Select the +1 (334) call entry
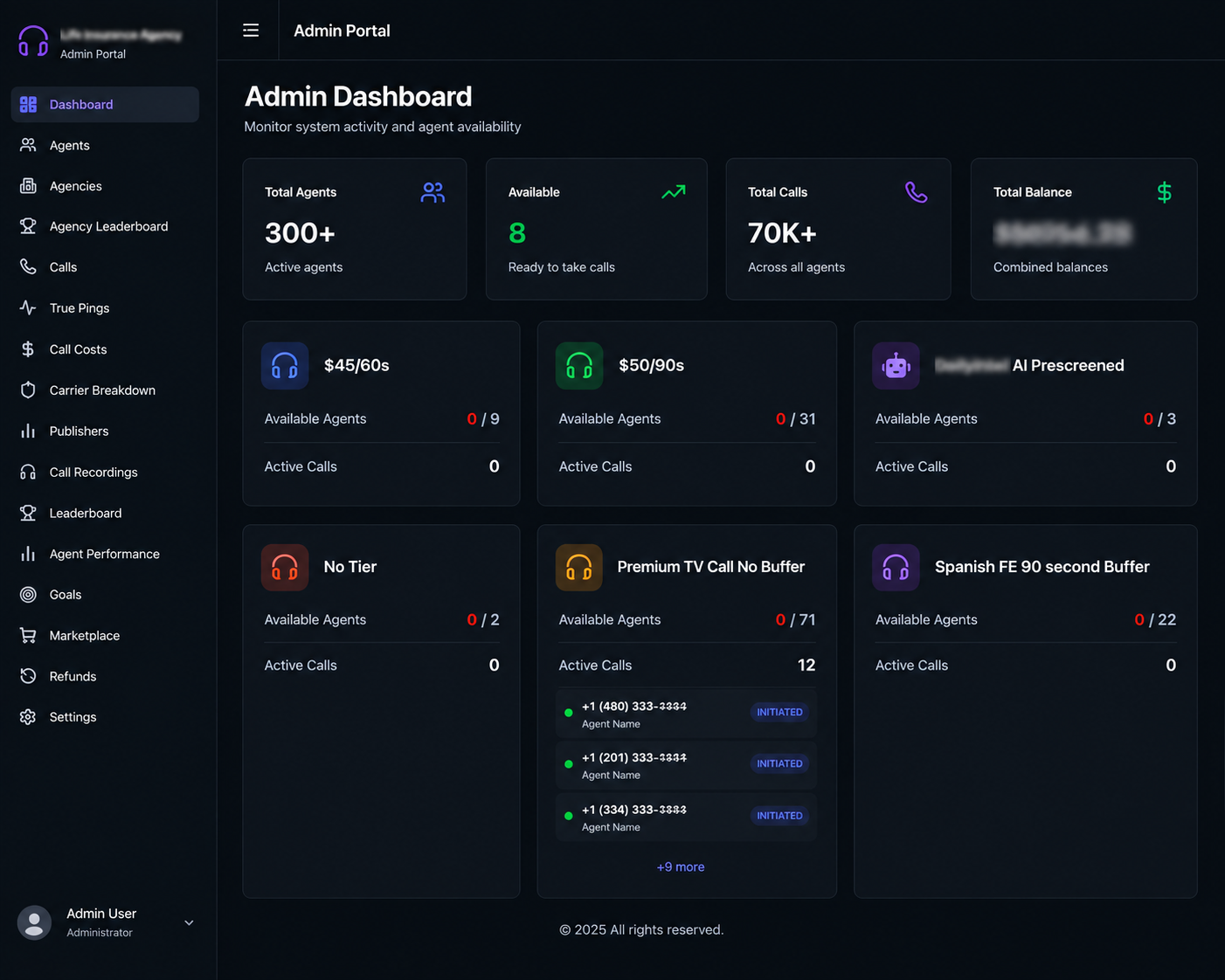This screenshot has height=980, width=1225. click(686, 818)
